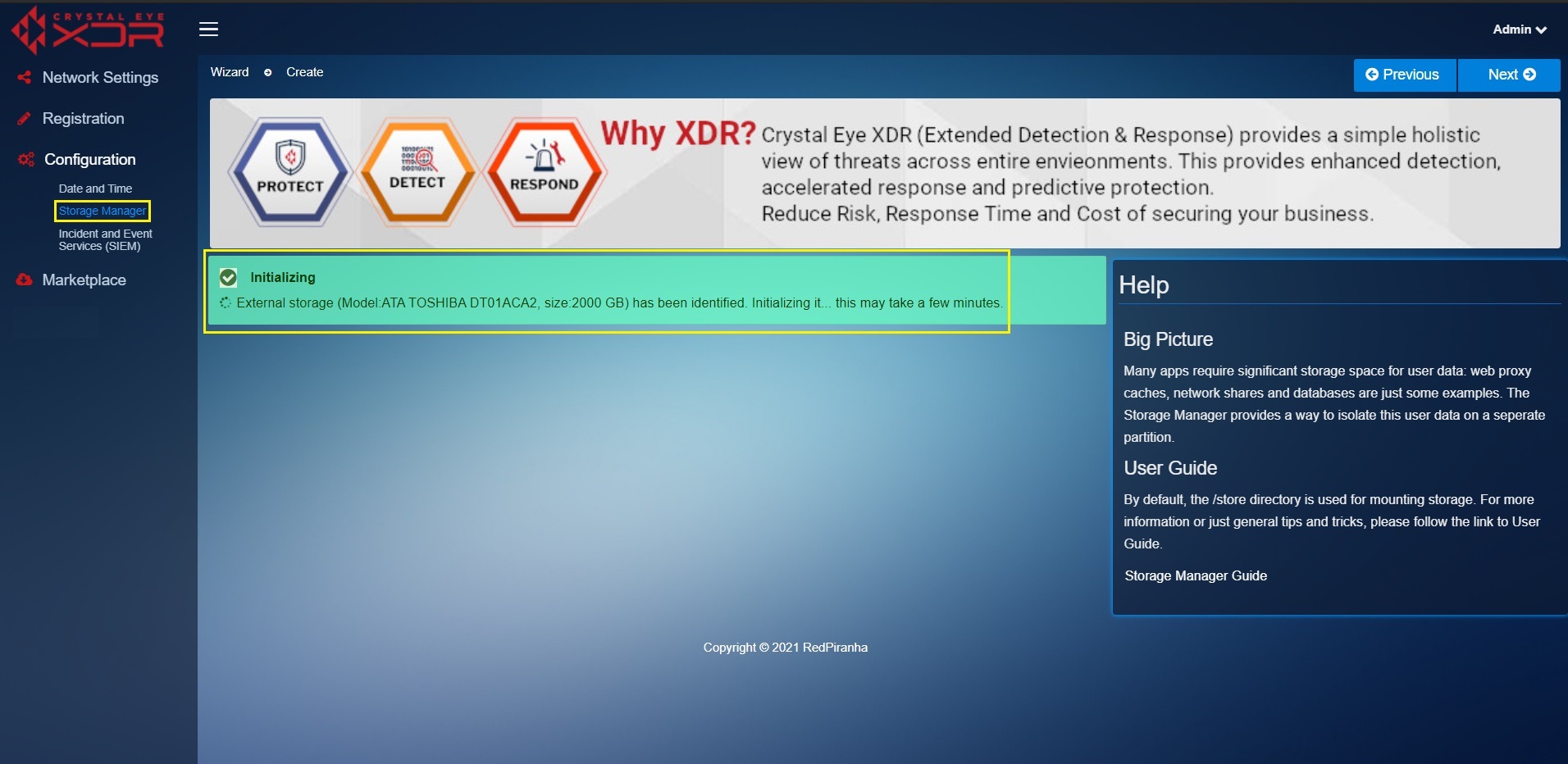Click the PROTECT hexagon badge
Viewport: 1568px width, 764px height.
point(290,172)
